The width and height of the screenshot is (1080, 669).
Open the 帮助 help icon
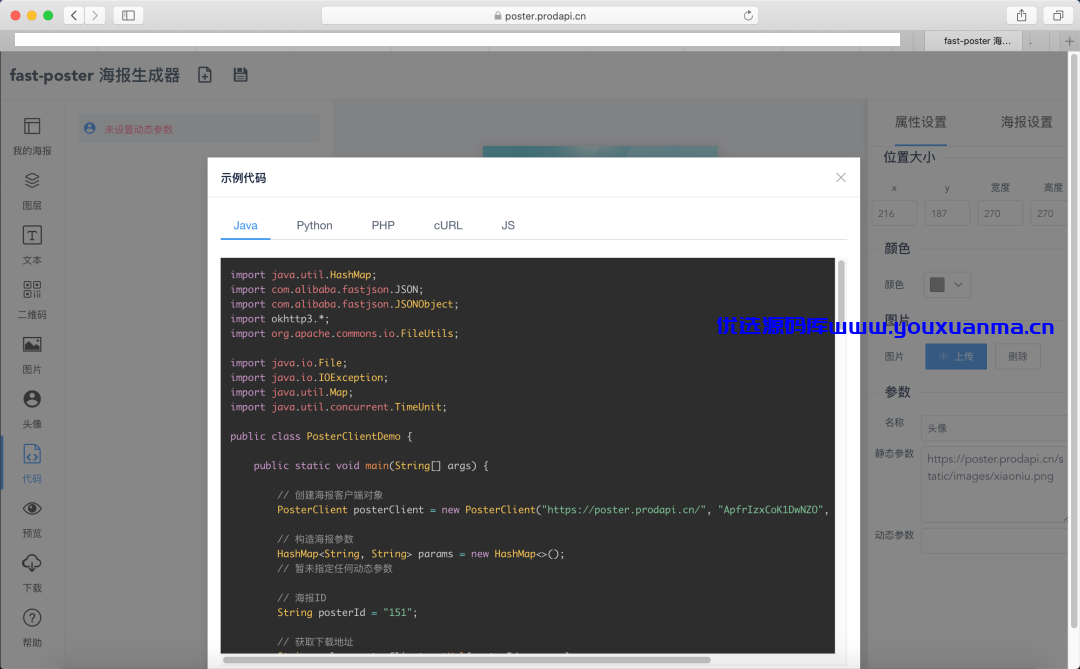tap(32, 618)
